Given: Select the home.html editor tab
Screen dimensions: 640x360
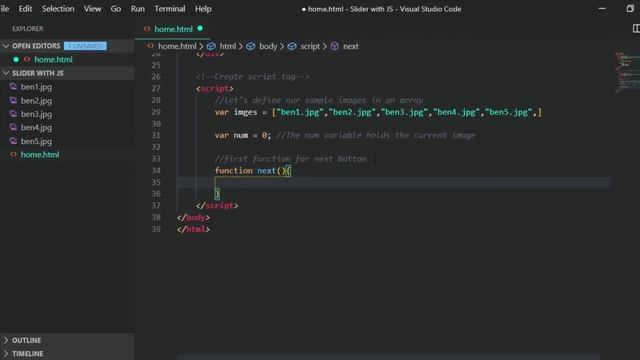Looking at the screenshot, I should (x=173, y=29).
